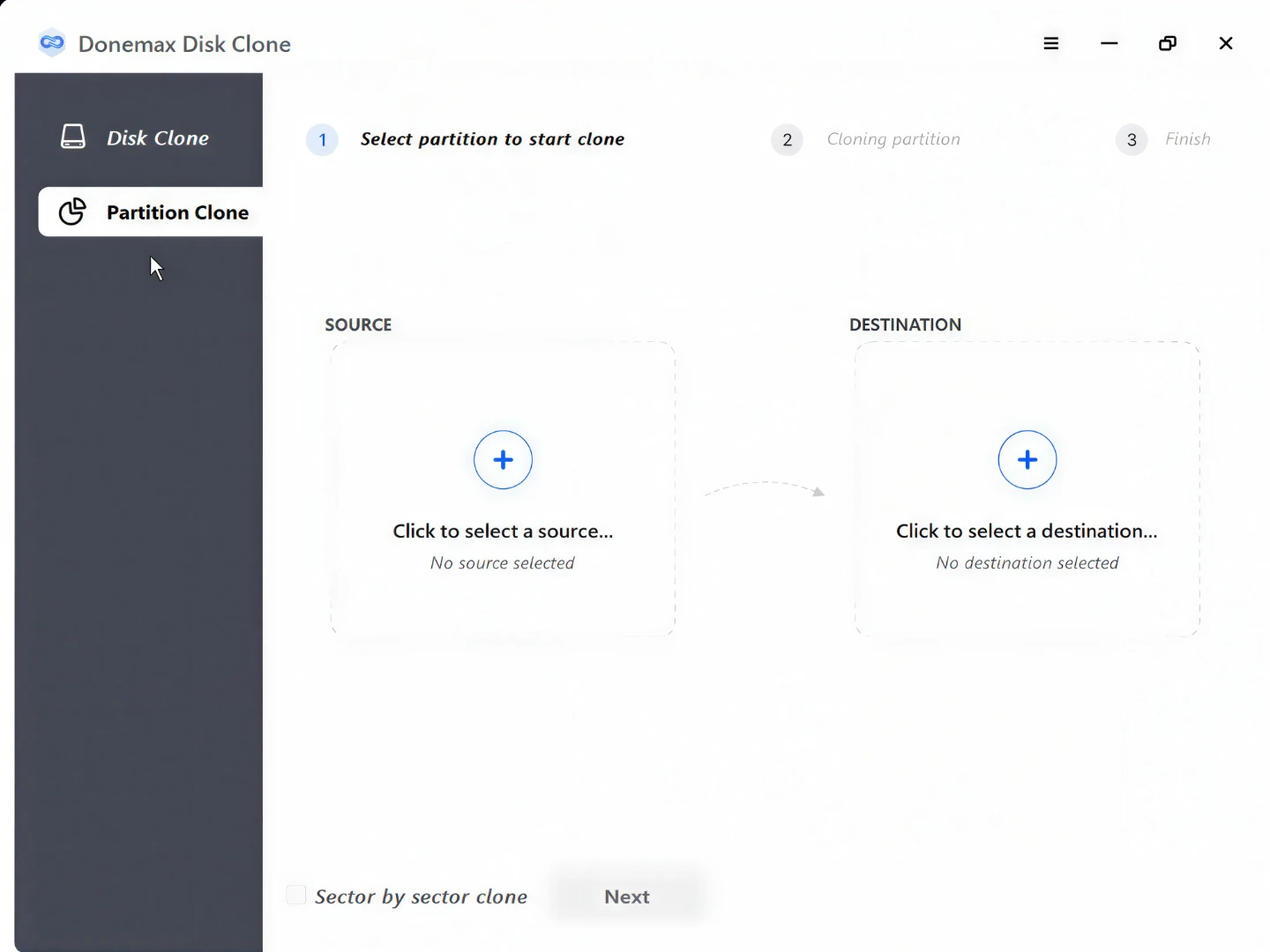Click the 'Finish' step label
Screen dimensions: 1270x952
(1188, 139)
